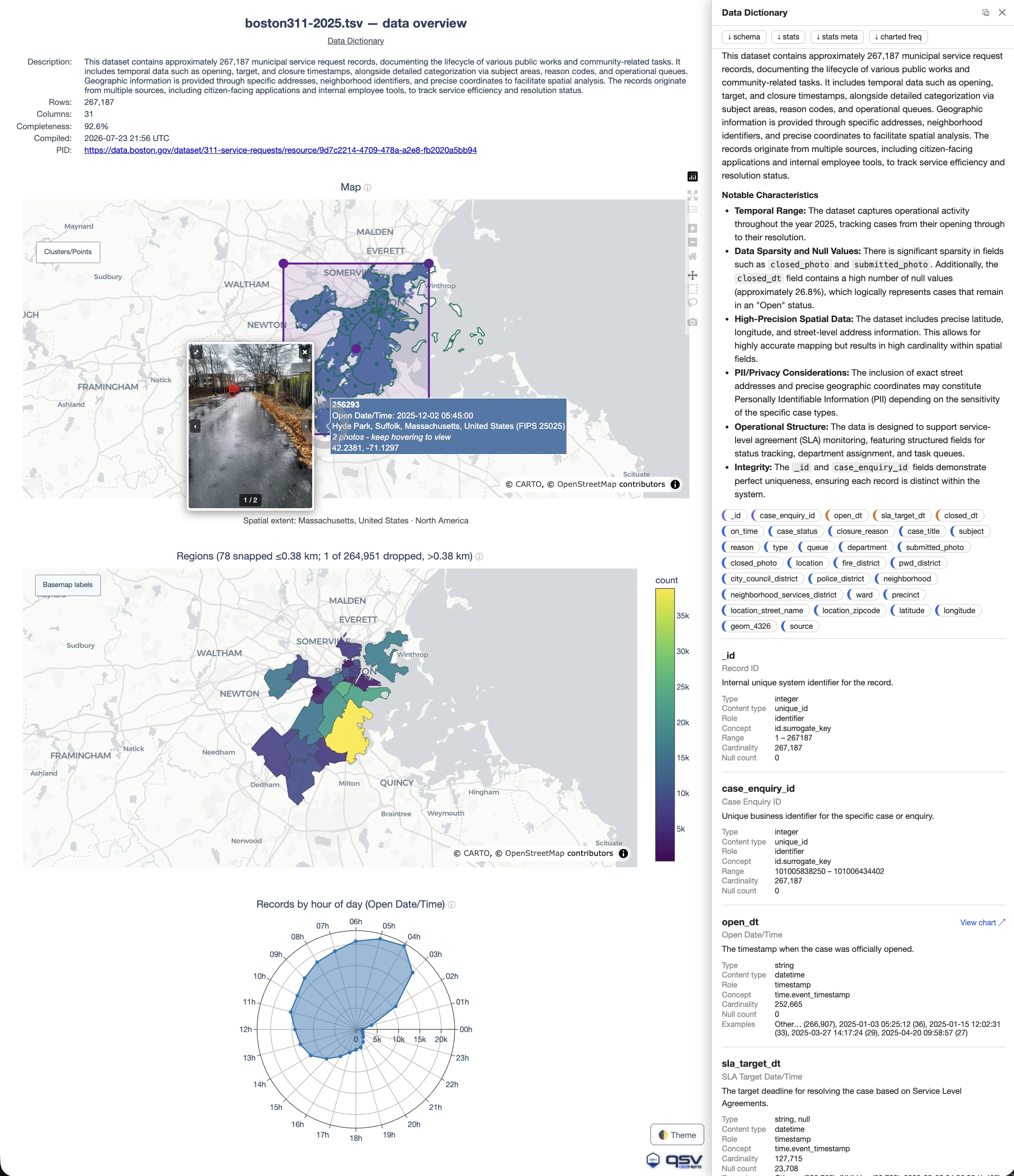This screenshot has width=1014, height=1176.
Task: Select the location_zipcode field chip
Action: pos(850,611)
